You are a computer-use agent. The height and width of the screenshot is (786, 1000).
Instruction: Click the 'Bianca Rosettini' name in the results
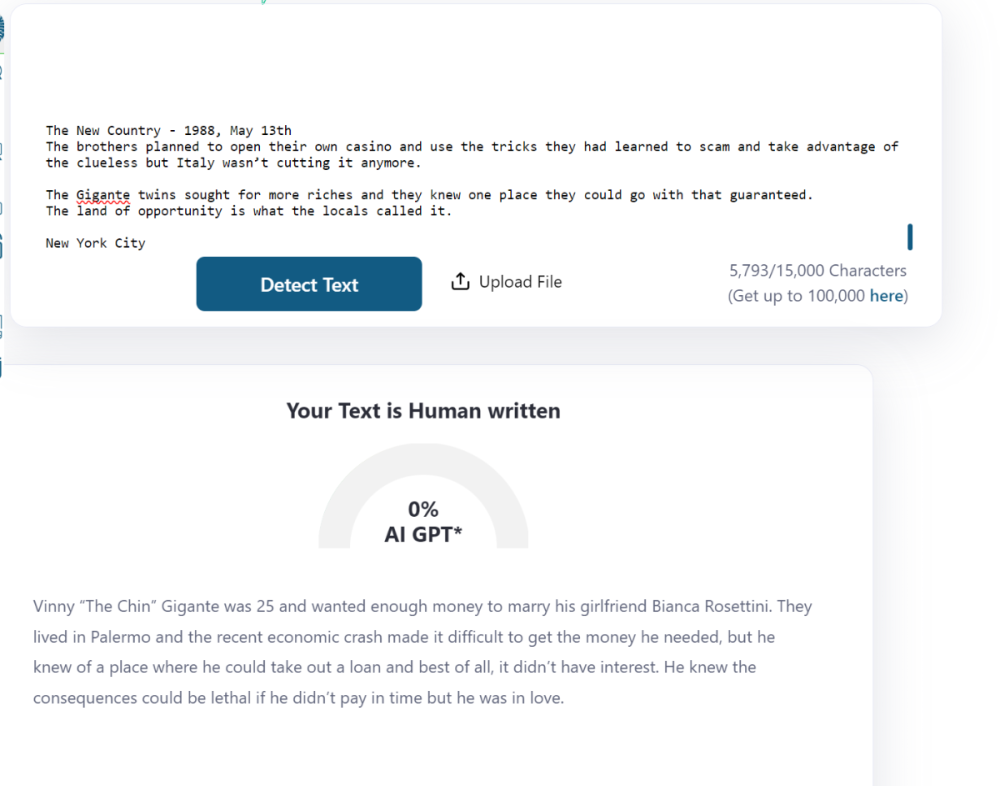tap(710, 607)
